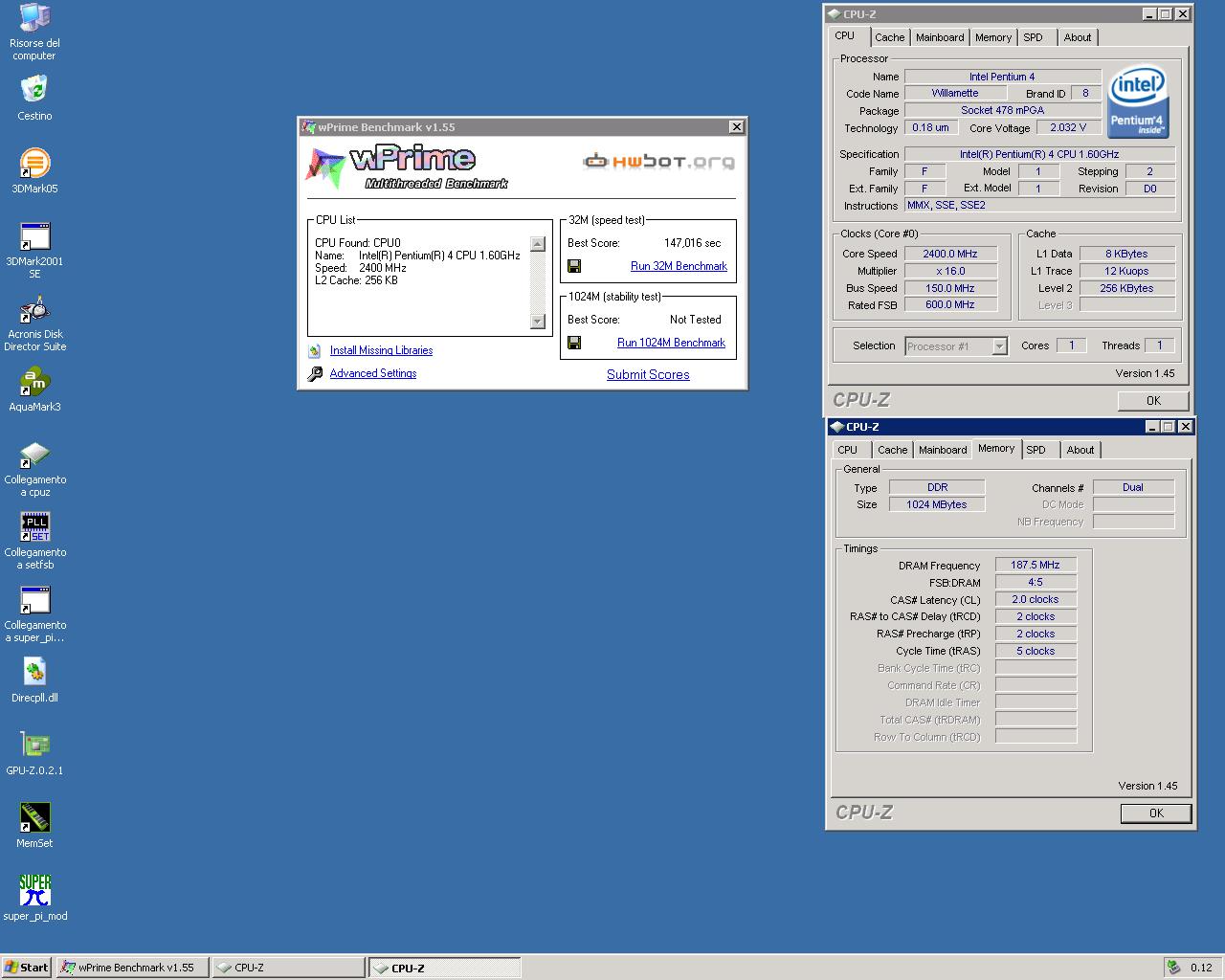Select the Collegamento a super_pi shortcut
Image resolution: width=1225 pixels, height=980 pixels.
(34, 613)
